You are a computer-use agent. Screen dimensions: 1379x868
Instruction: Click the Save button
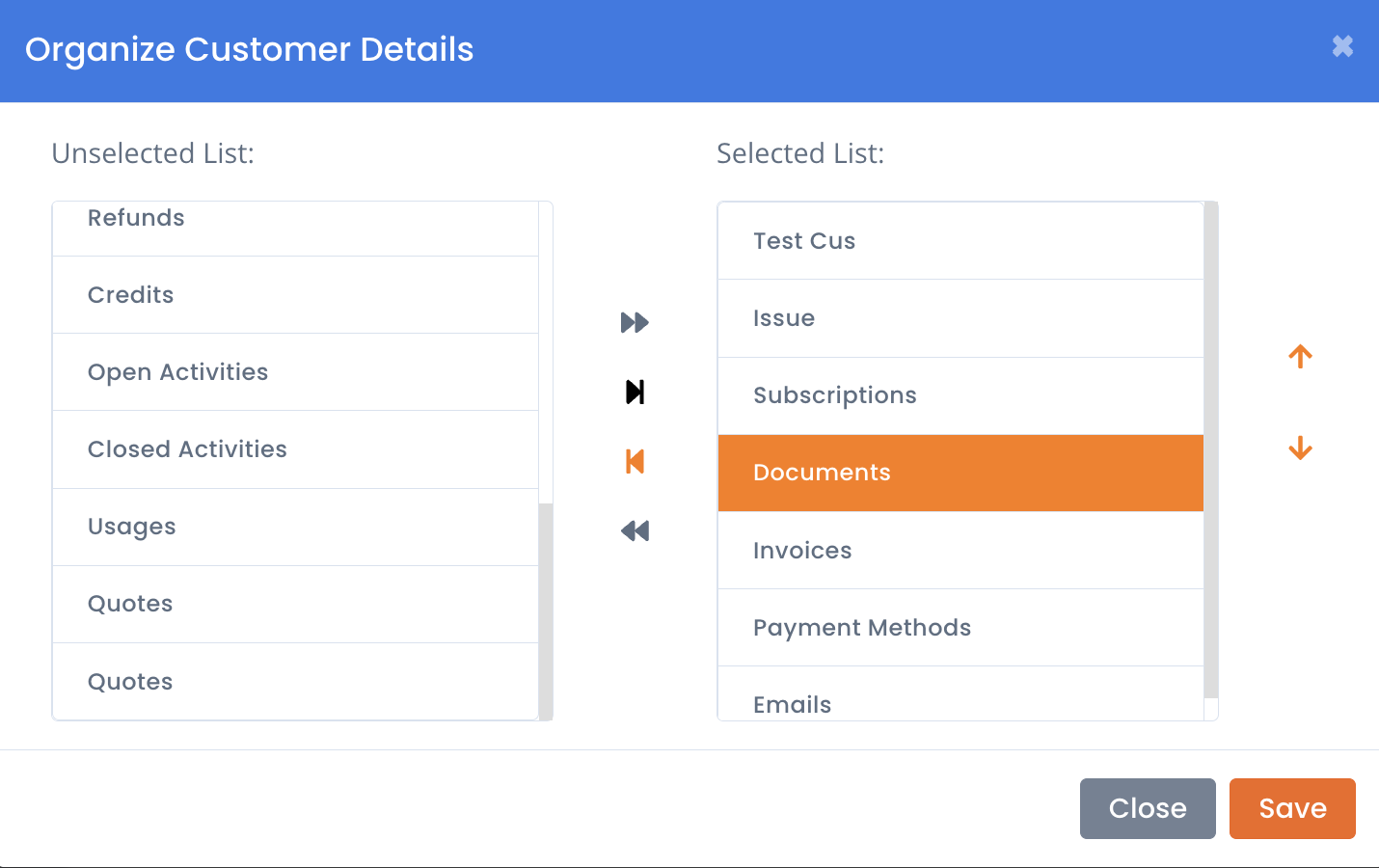tap(1292, 808)
